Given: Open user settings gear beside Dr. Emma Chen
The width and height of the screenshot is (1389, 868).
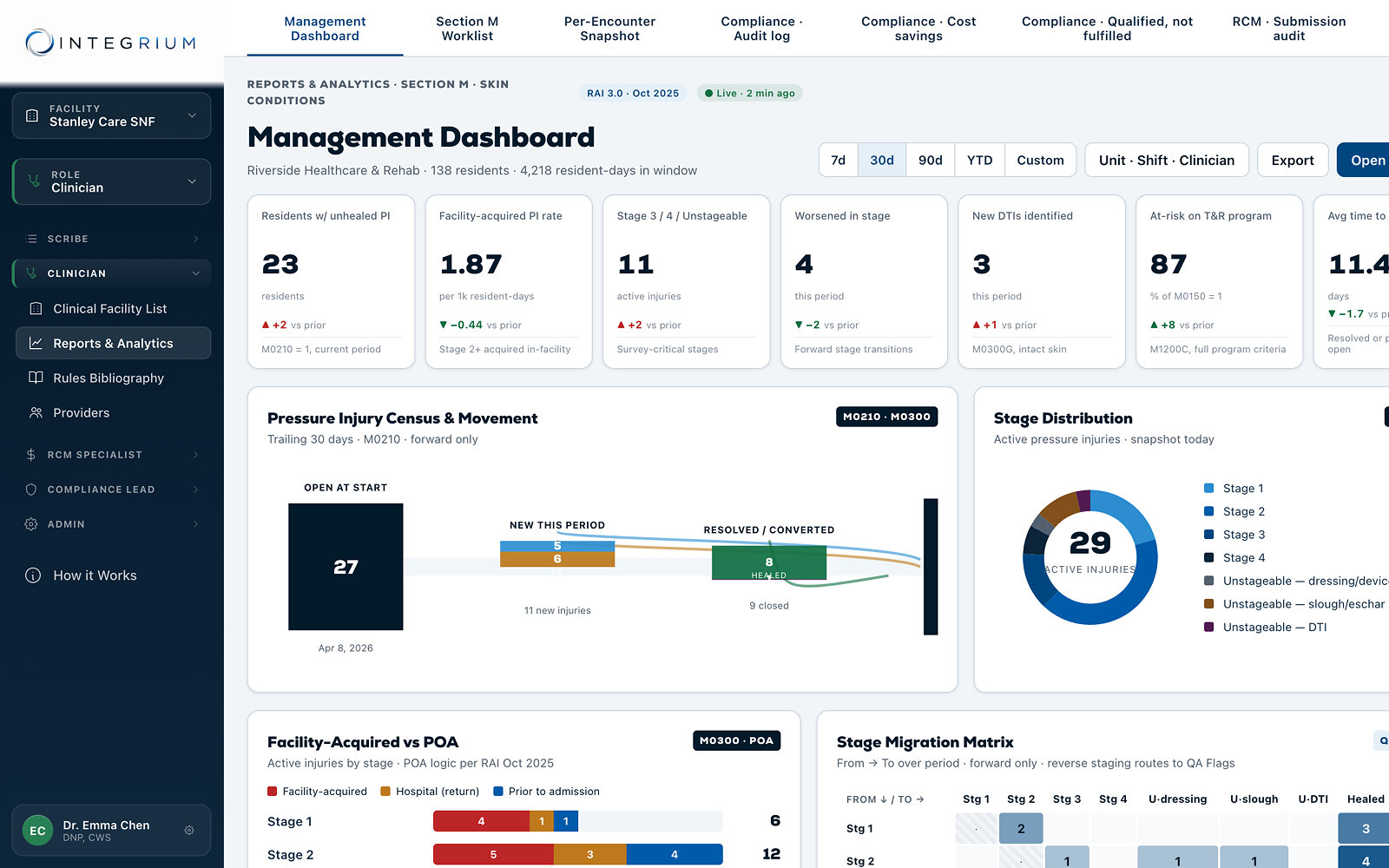Looking at the screenshot, I should point(189,831).
